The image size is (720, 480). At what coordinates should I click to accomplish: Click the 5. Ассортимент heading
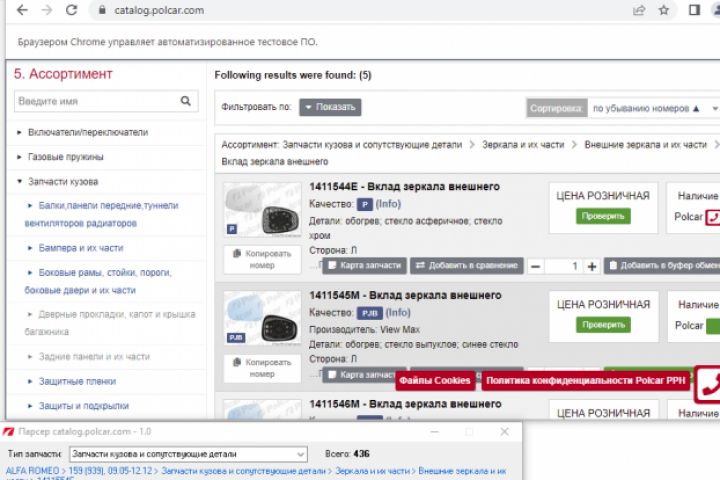point(63,74)
